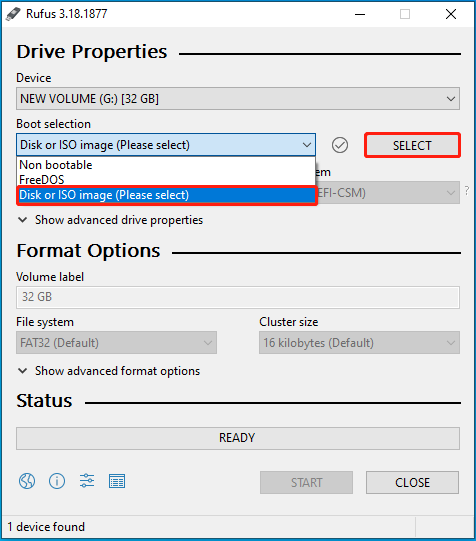Click the Rufus USB drive title icon
The width and height of the screenshot is (476, 541).
pos(13,14)
